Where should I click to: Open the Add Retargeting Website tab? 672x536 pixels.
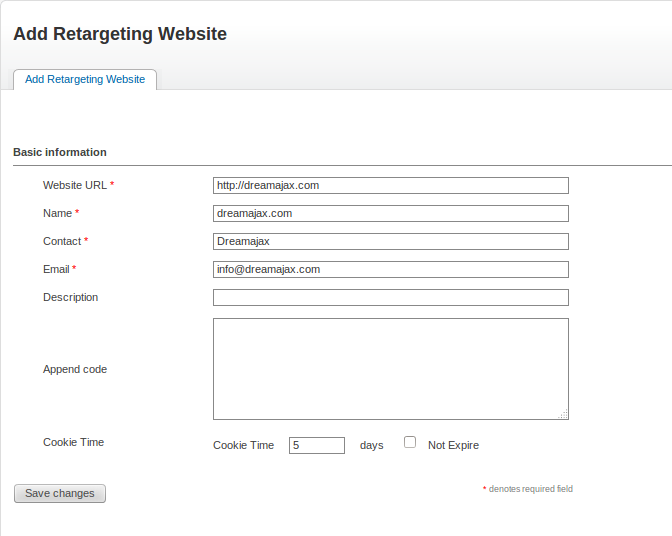click(85, 79)
